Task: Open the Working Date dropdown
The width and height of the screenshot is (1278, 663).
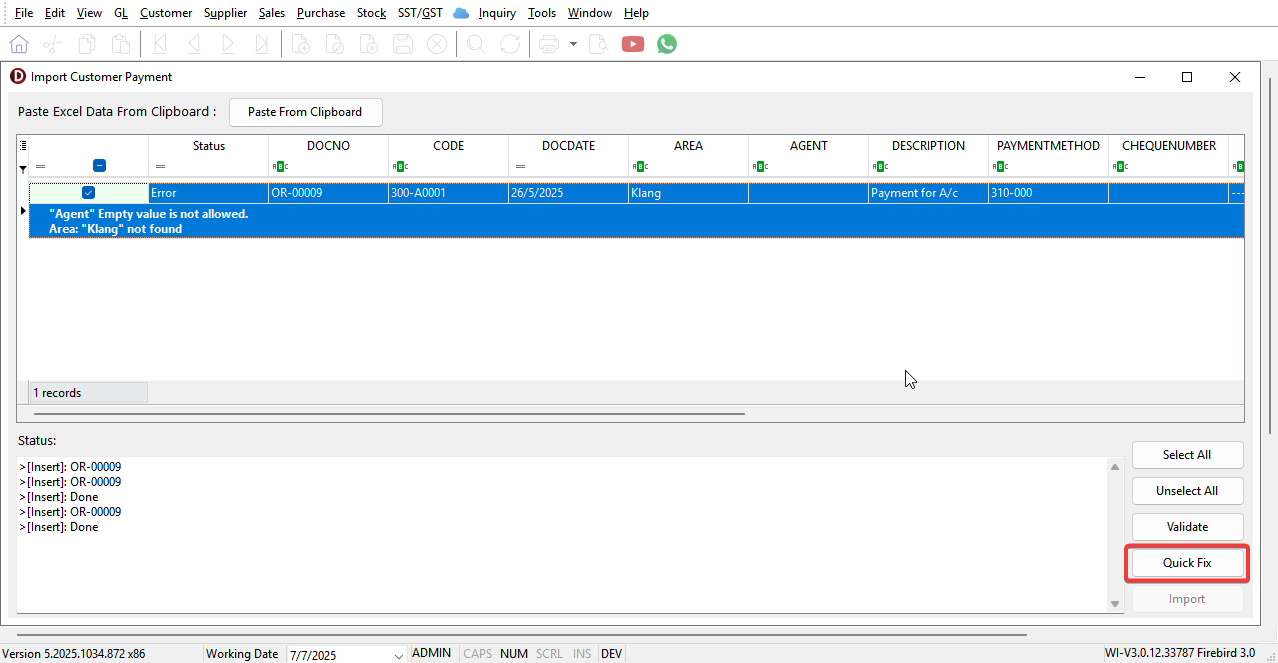Action: pyautogui.click(x=399, y=655)
